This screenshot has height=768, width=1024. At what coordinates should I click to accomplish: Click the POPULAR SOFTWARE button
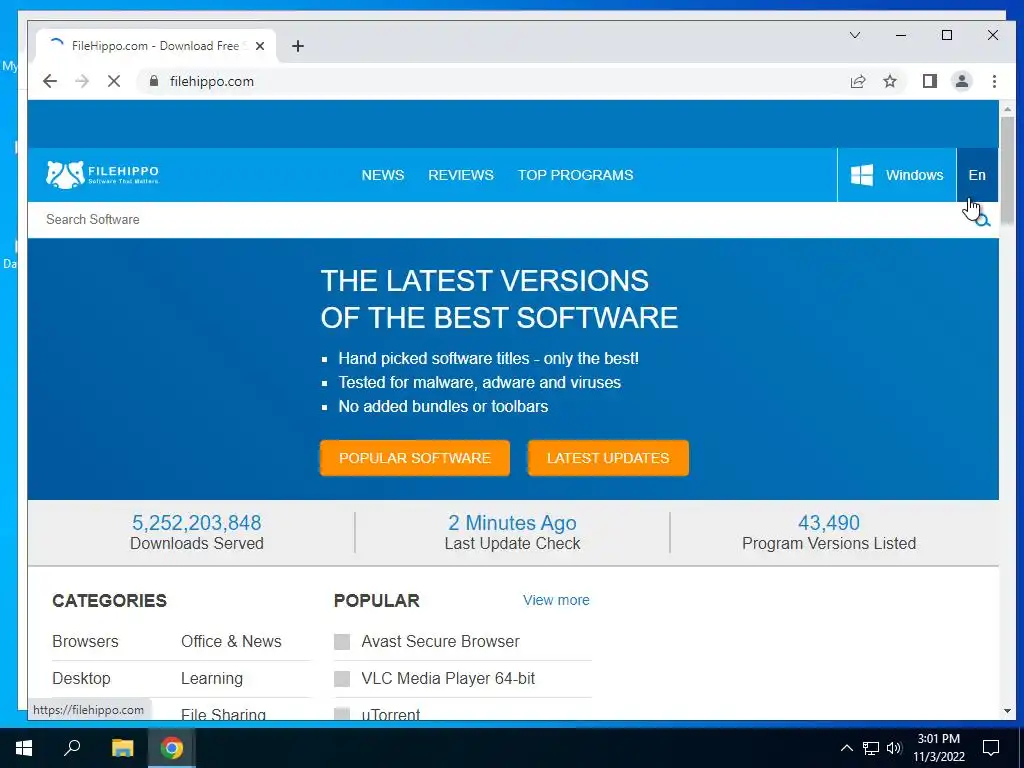click(415, 458)
